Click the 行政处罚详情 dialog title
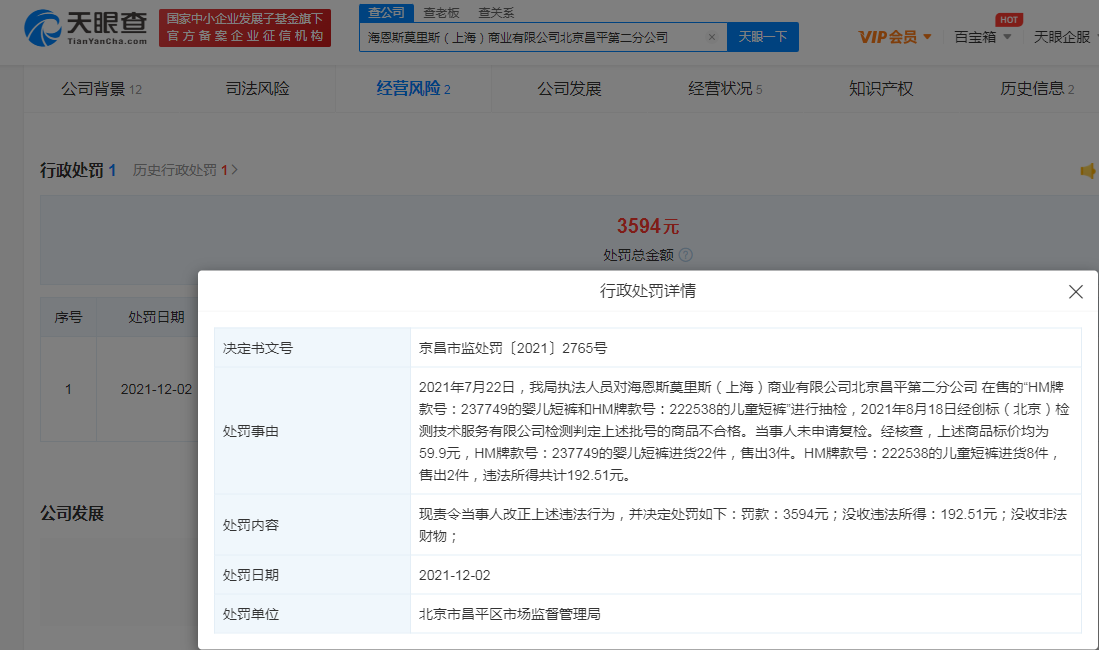1099x650 pixels. point(648,291)
